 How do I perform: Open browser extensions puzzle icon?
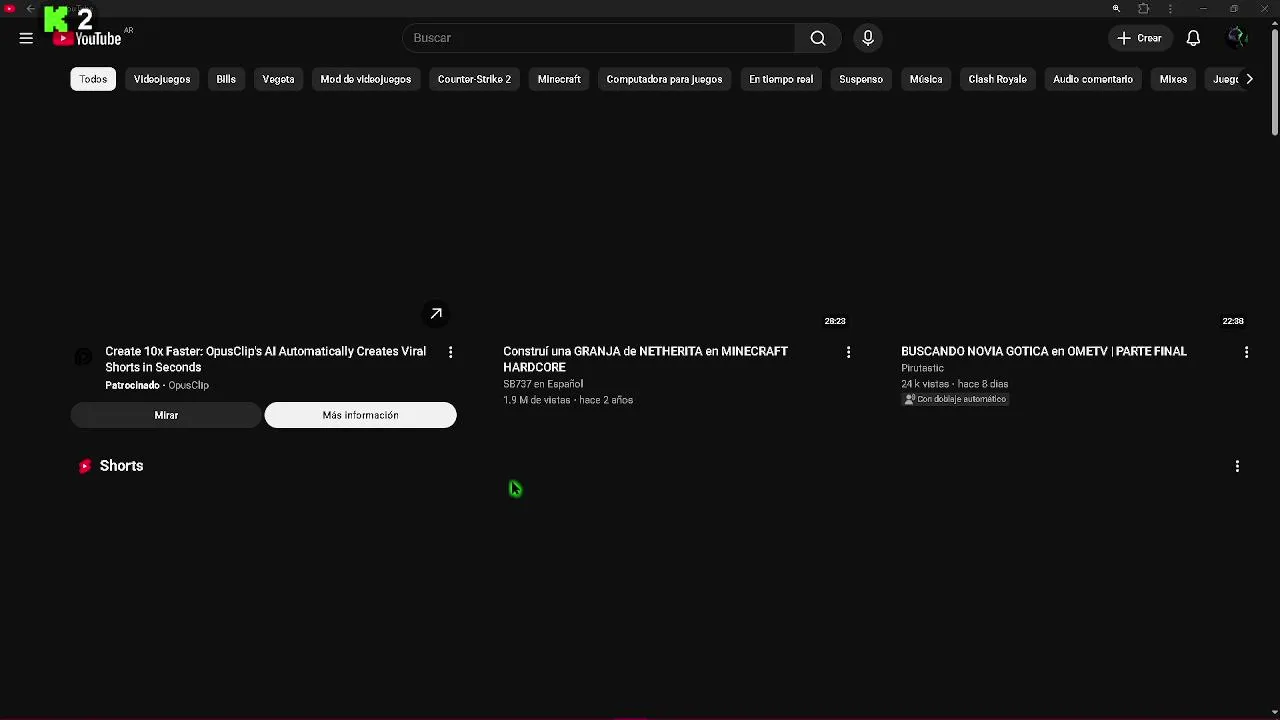coord(1144,9)
